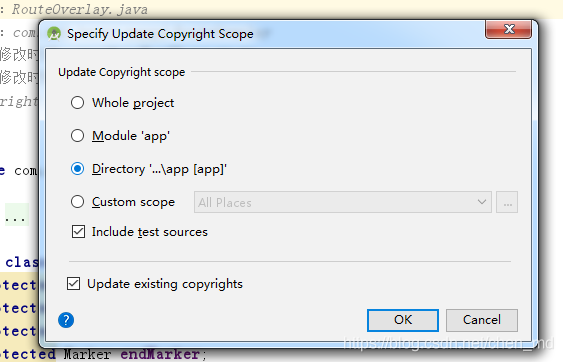Expand the chevron arrow of scope dropdown
The width and height of the screenshot is (563, 362).
coord(482,202)
